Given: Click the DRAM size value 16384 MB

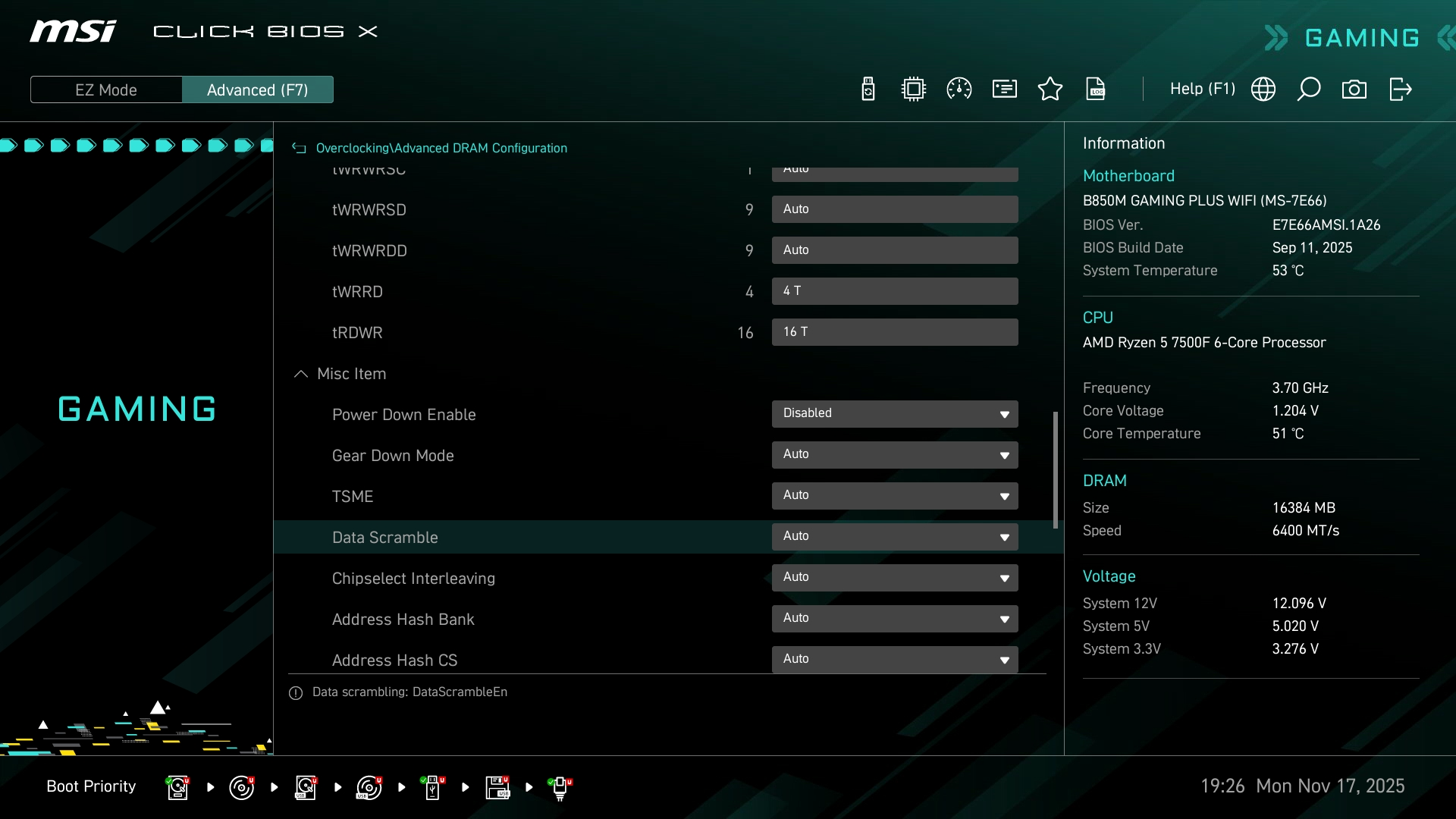Looking at the screenshot, I should point(1304,508).
